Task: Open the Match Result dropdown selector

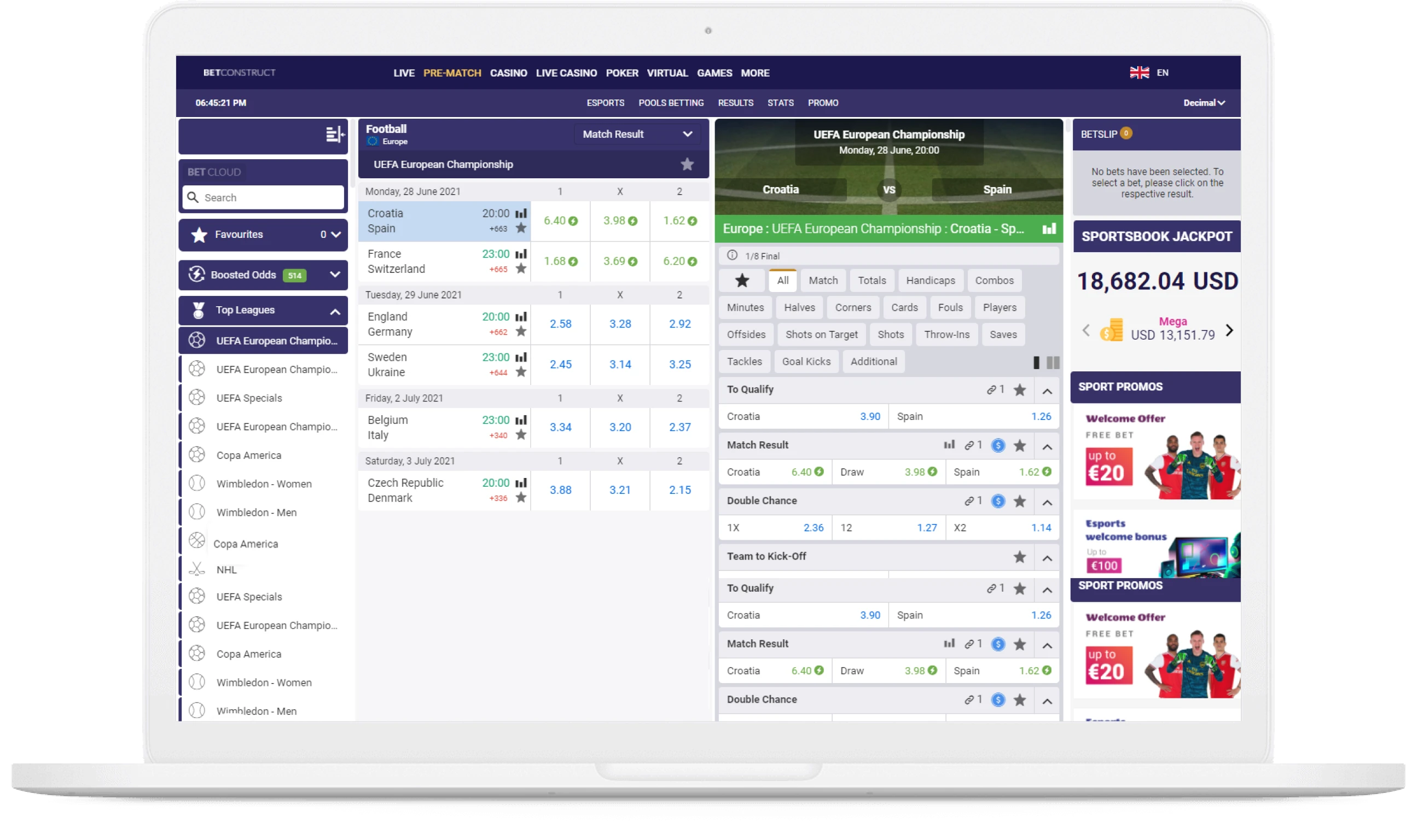Action: coord(630,134)
